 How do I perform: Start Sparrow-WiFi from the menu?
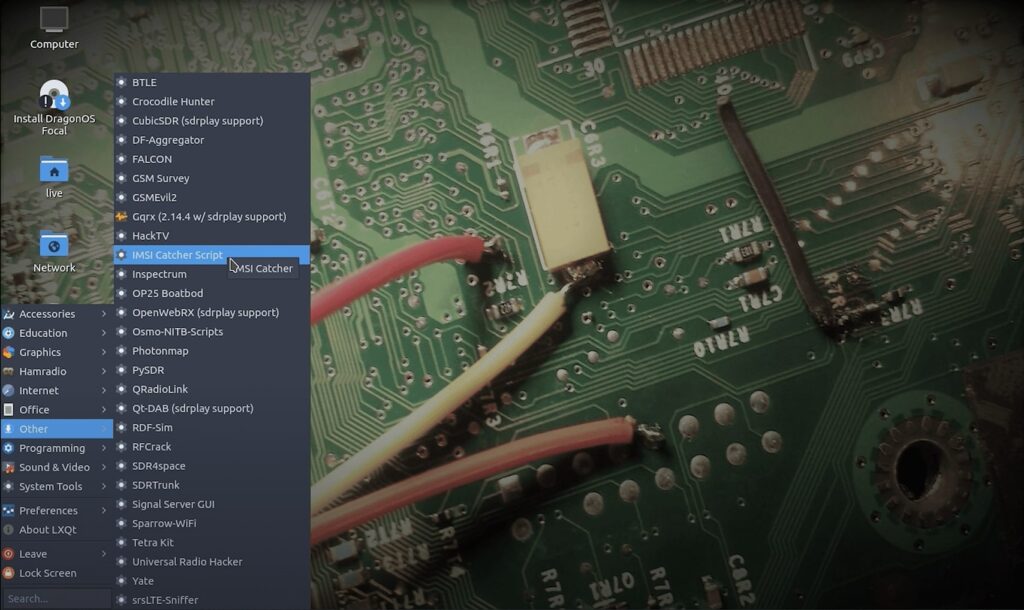[167, 523]
